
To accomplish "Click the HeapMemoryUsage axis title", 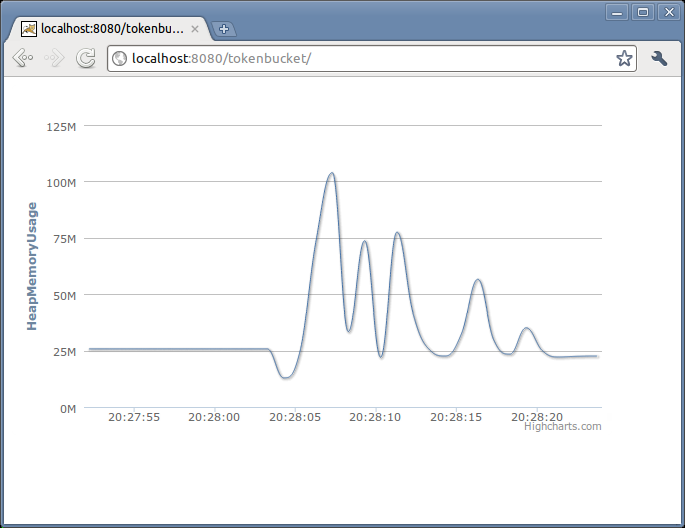I will pyautogui.click(x=32, y=266).
